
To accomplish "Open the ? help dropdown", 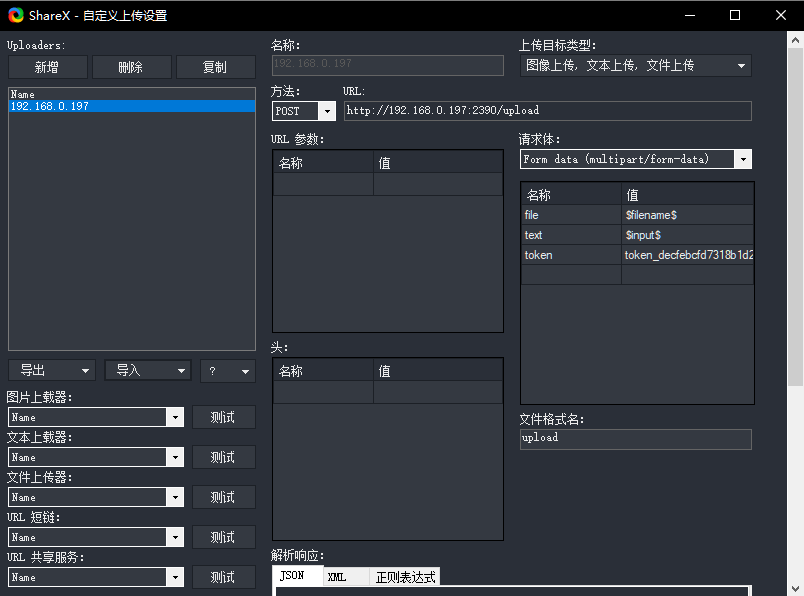I will coord(228,370).
